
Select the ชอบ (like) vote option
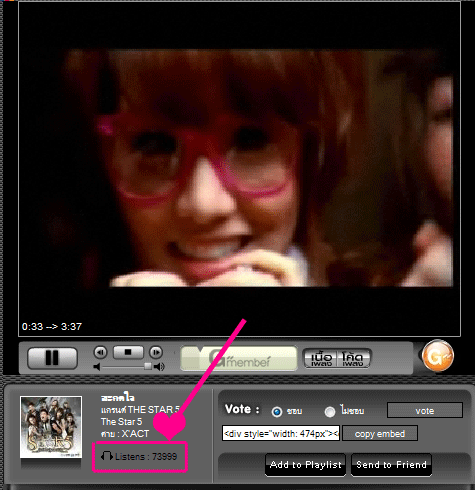[x=277, y=412]
